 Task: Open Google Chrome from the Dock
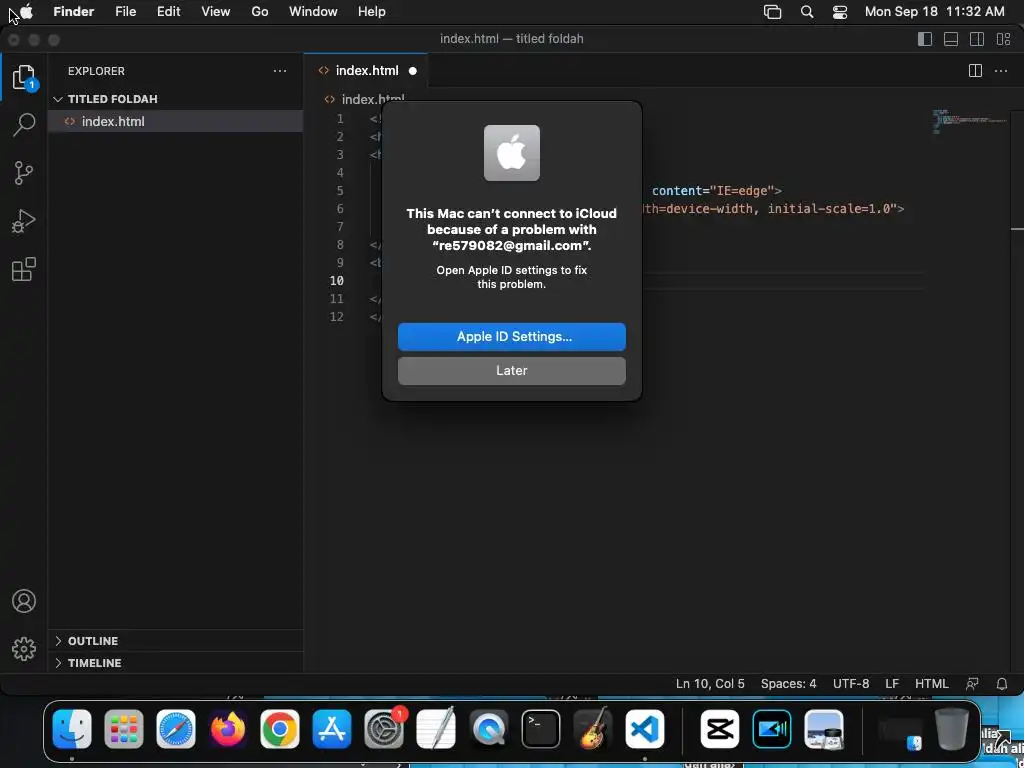(x=280, y=729)
